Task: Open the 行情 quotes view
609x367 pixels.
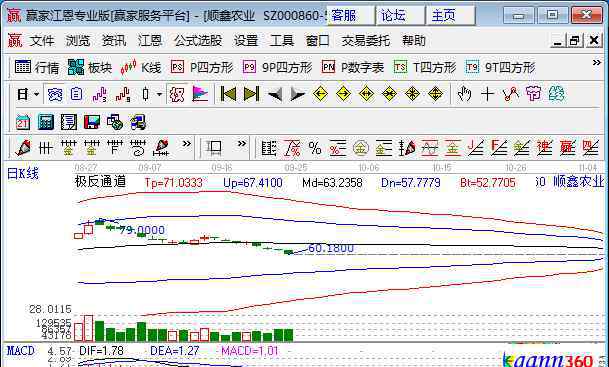Action: (37, 68)
